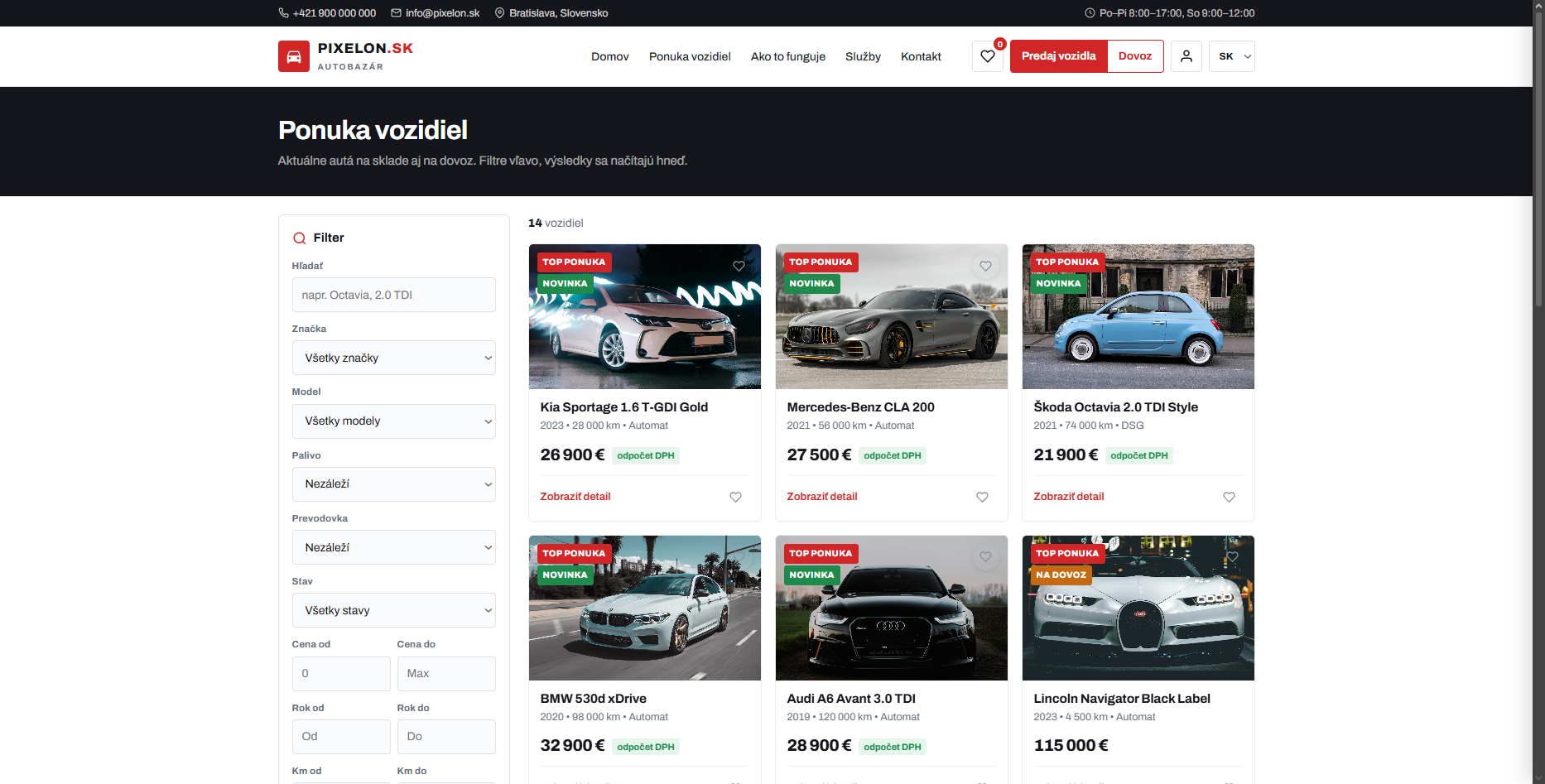Favorite Škoda Octavia via image heart
The width and height of the screenshot is (1545, 784).
1232,266
